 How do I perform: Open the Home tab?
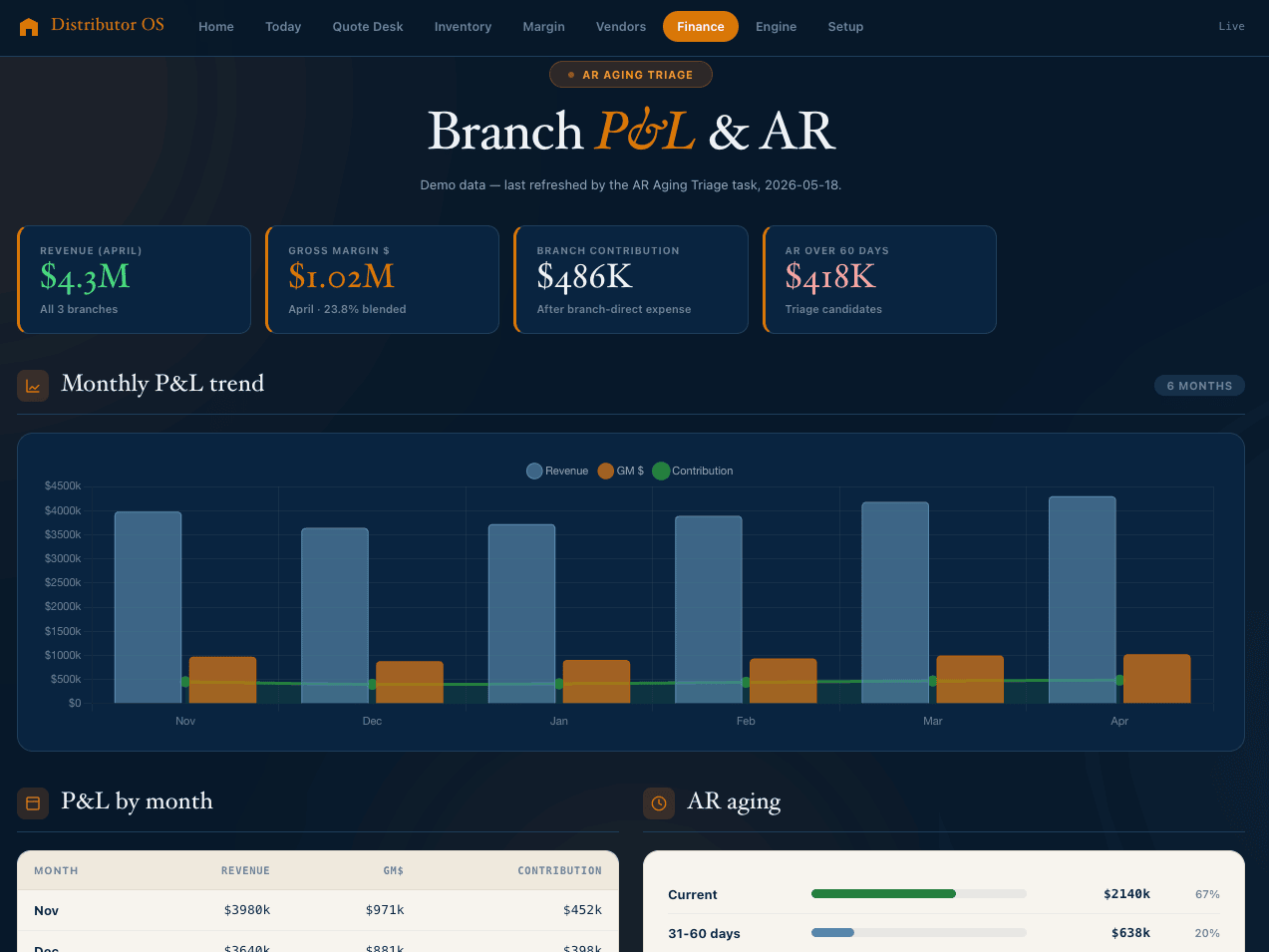click(216, 27)
